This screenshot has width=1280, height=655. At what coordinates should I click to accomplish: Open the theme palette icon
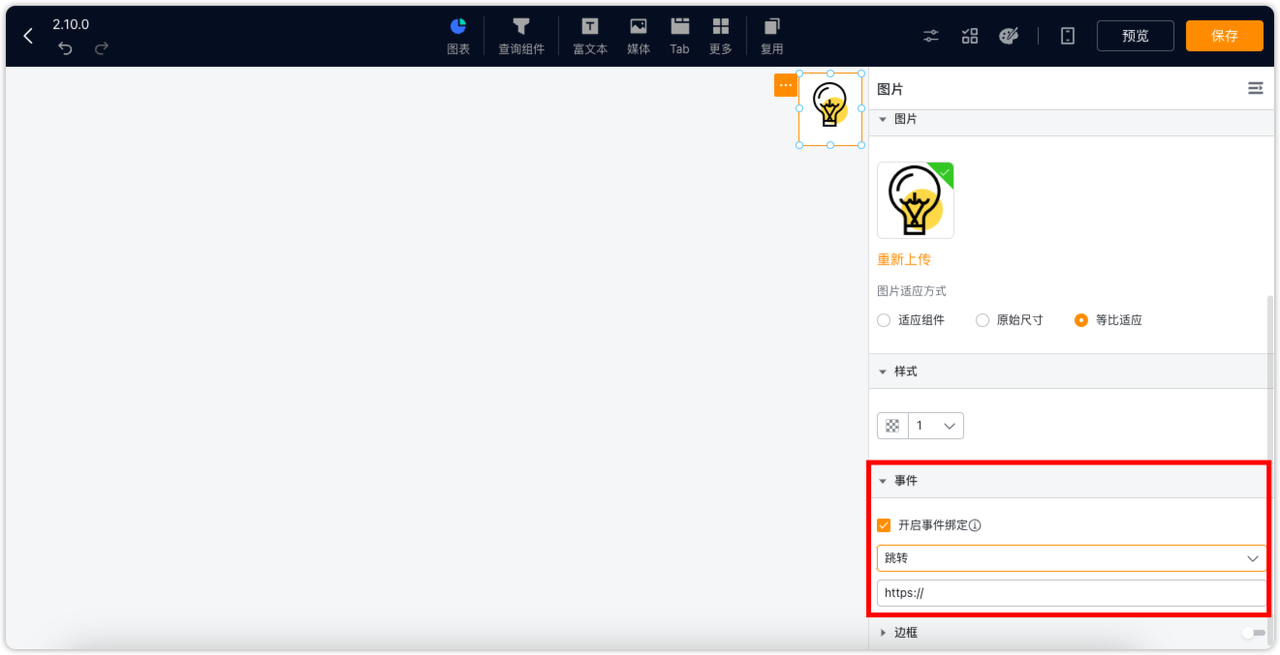click(1009, 35)
